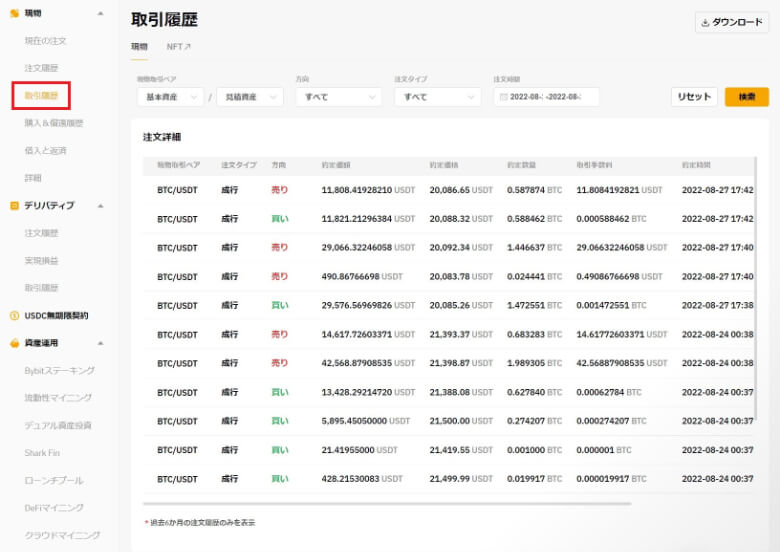Select the 現物 tab under 取引履歴
Image resolution: width=780 pixels, height=552 pixels.
point(139,46)
